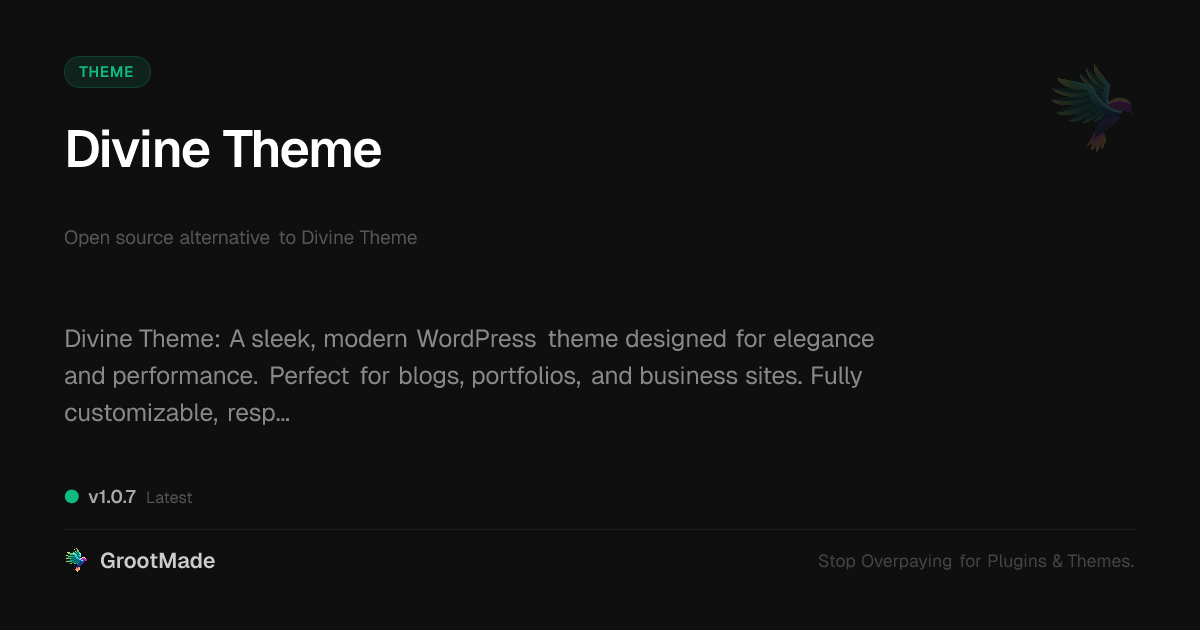Image resolution: width=1200 pixels, height=630 pixels.
Task: Select the large Divine Theme heading
Action: click(x=223, y=149)
